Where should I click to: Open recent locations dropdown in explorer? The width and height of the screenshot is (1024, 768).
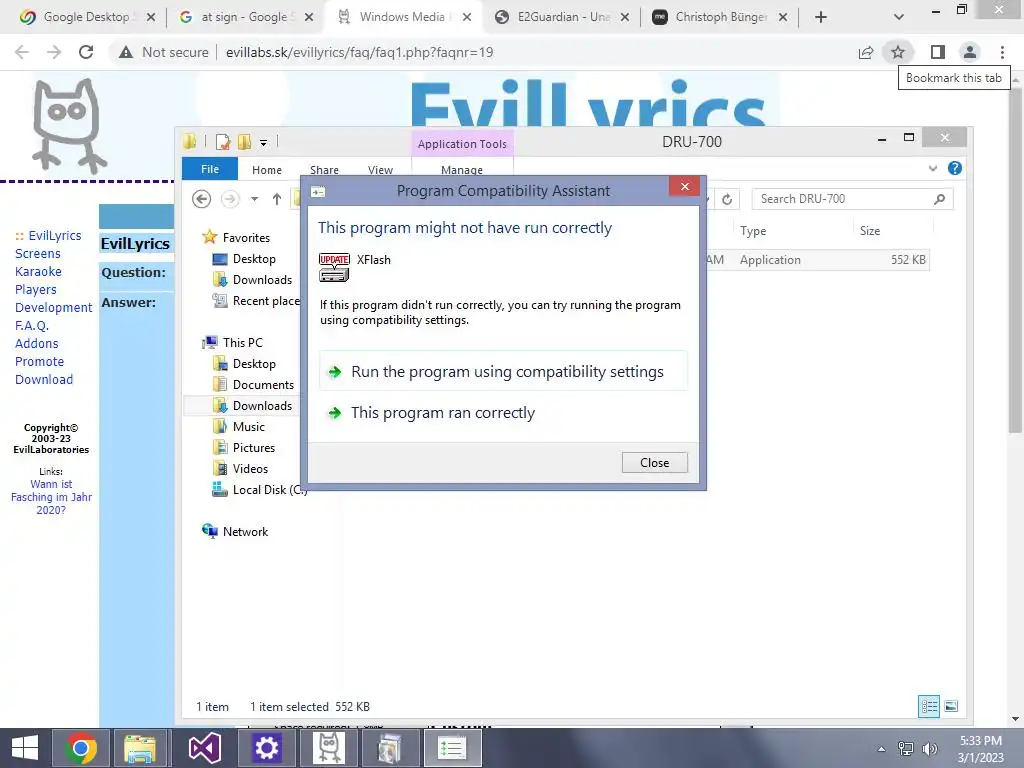(x=255, y=199)
